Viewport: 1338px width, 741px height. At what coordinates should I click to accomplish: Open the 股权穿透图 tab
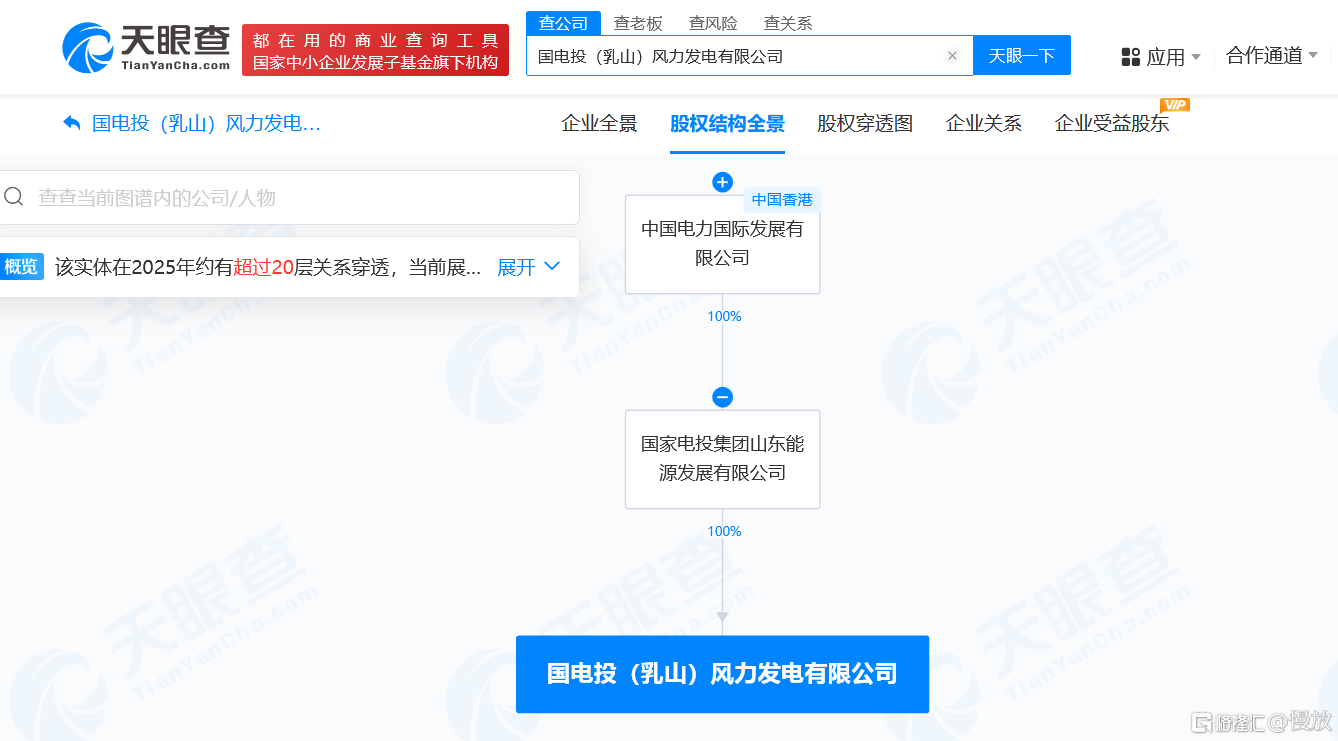pos(865,124)
